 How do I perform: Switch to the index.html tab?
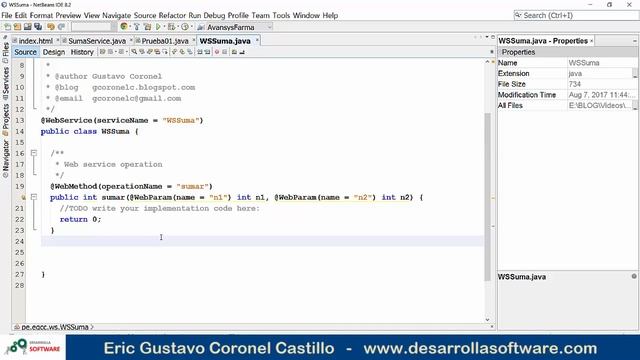36,41
